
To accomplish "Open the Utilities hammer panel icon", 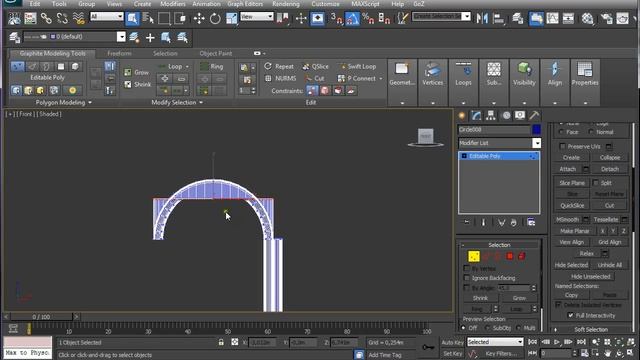I will pyautogui.click(x=534, y=116).
